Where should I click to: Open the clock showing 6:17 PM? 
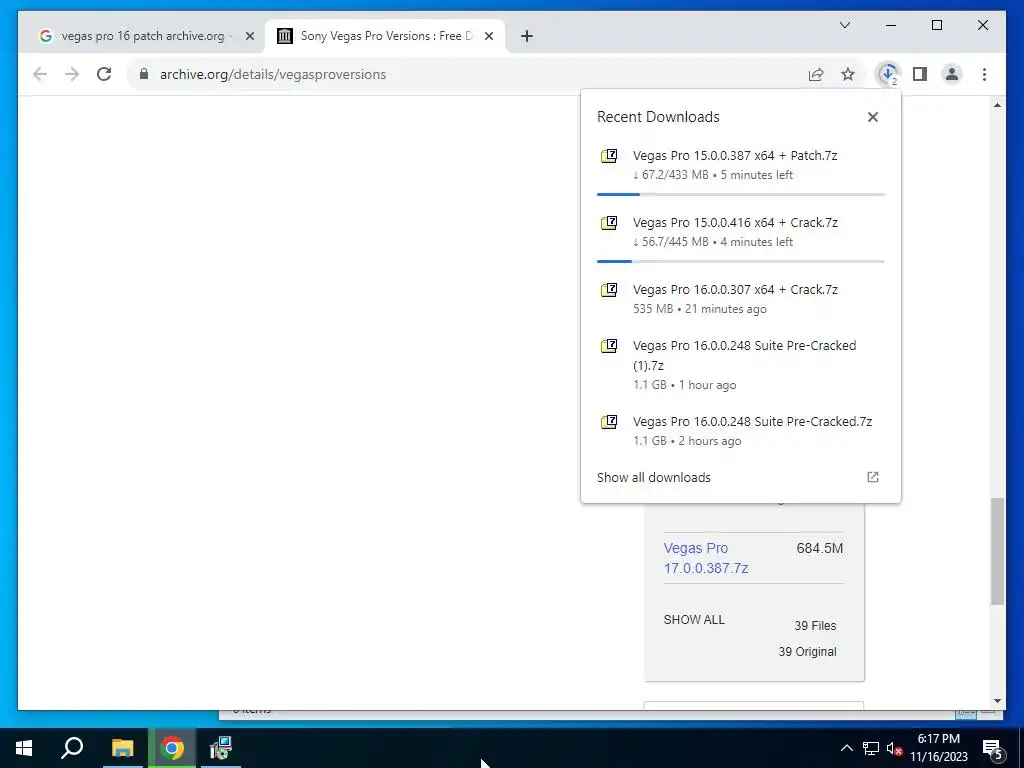(x=938, y=748)
